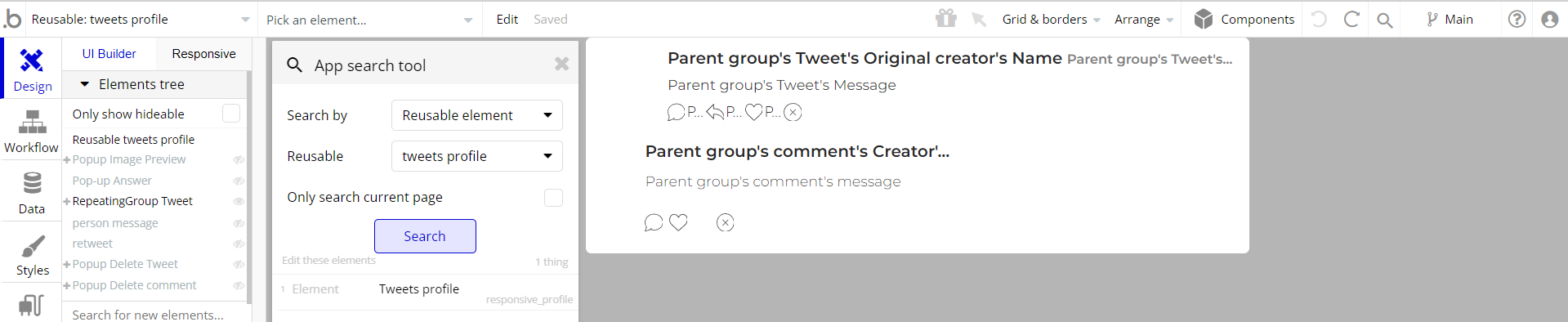Screen dimensions: 1568x322
Task: Click the Components cube icon
Action: tap(1203, 19)
